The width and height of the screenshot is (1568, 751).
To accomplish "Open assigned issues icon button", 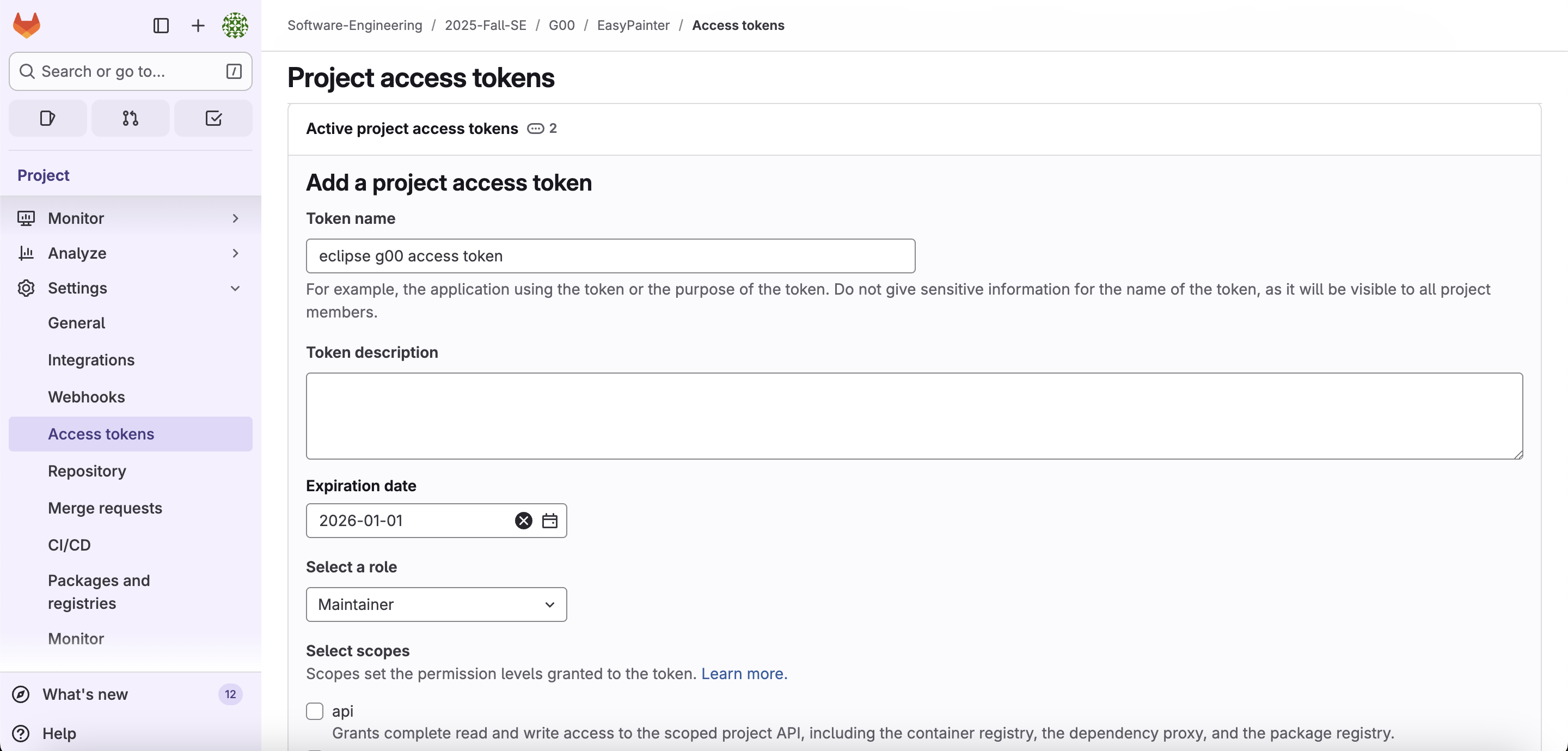I will 47,118.
